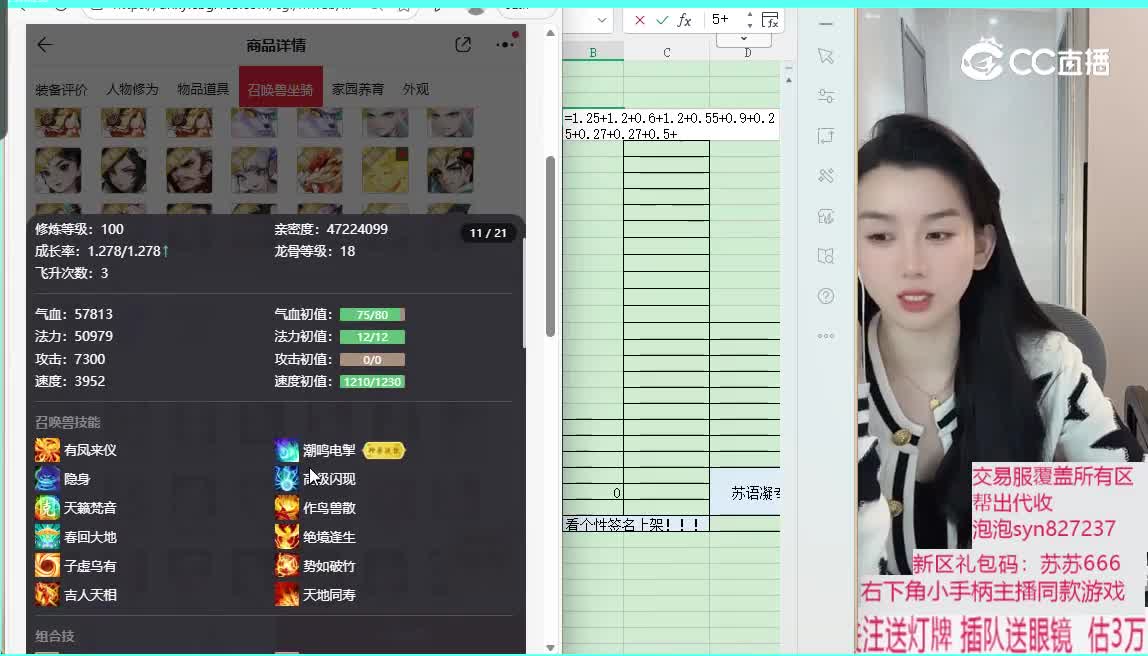Click the spreadsheet vertical scrollbar up arrow

pos(789,80)
